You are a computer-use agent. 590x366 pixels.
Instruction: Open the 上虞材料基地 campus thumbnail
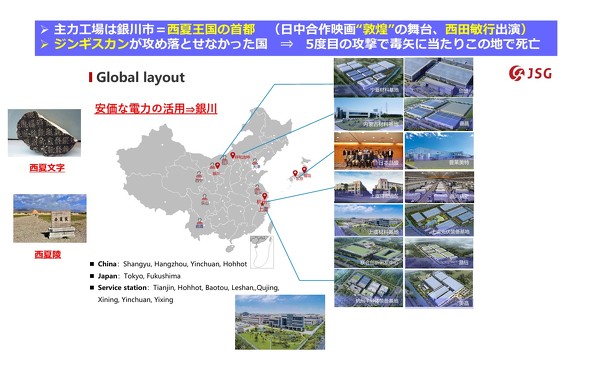(x=368, y=220)
